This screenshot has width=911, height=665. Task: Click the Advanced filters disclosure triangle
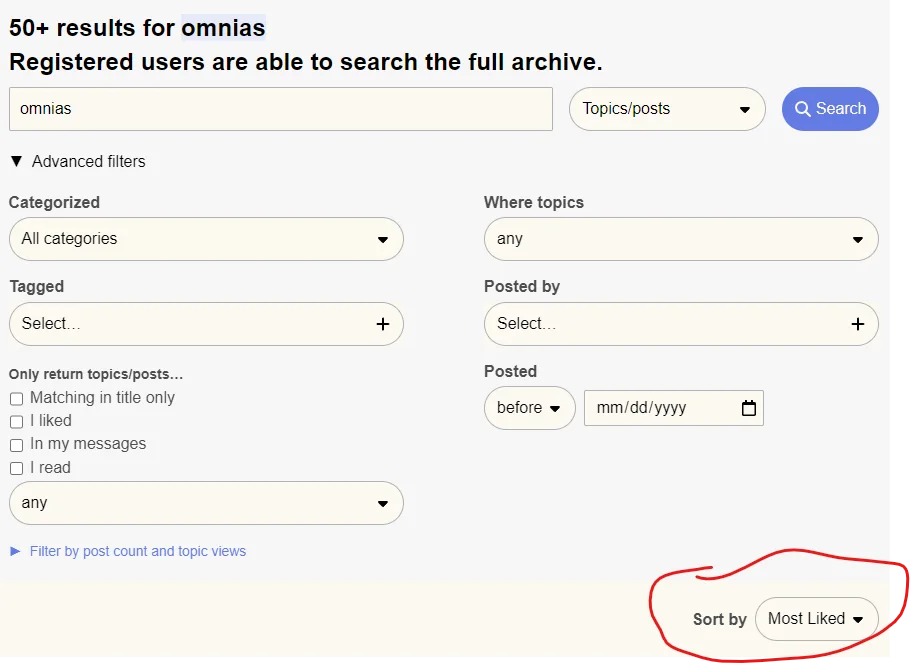click(16, 161)
